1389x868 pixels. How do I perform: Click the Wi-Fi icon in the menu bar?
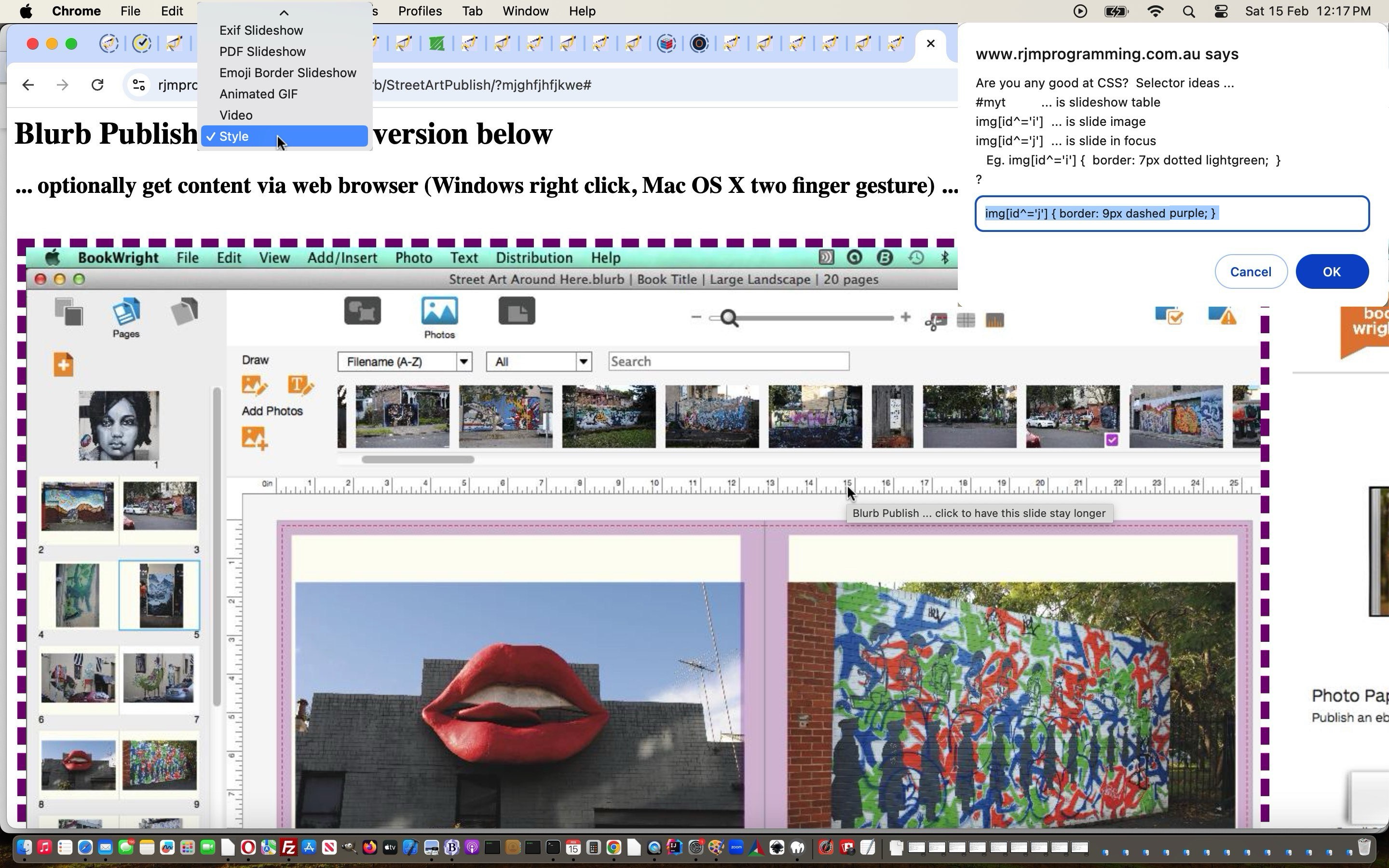coord(1155,12)
